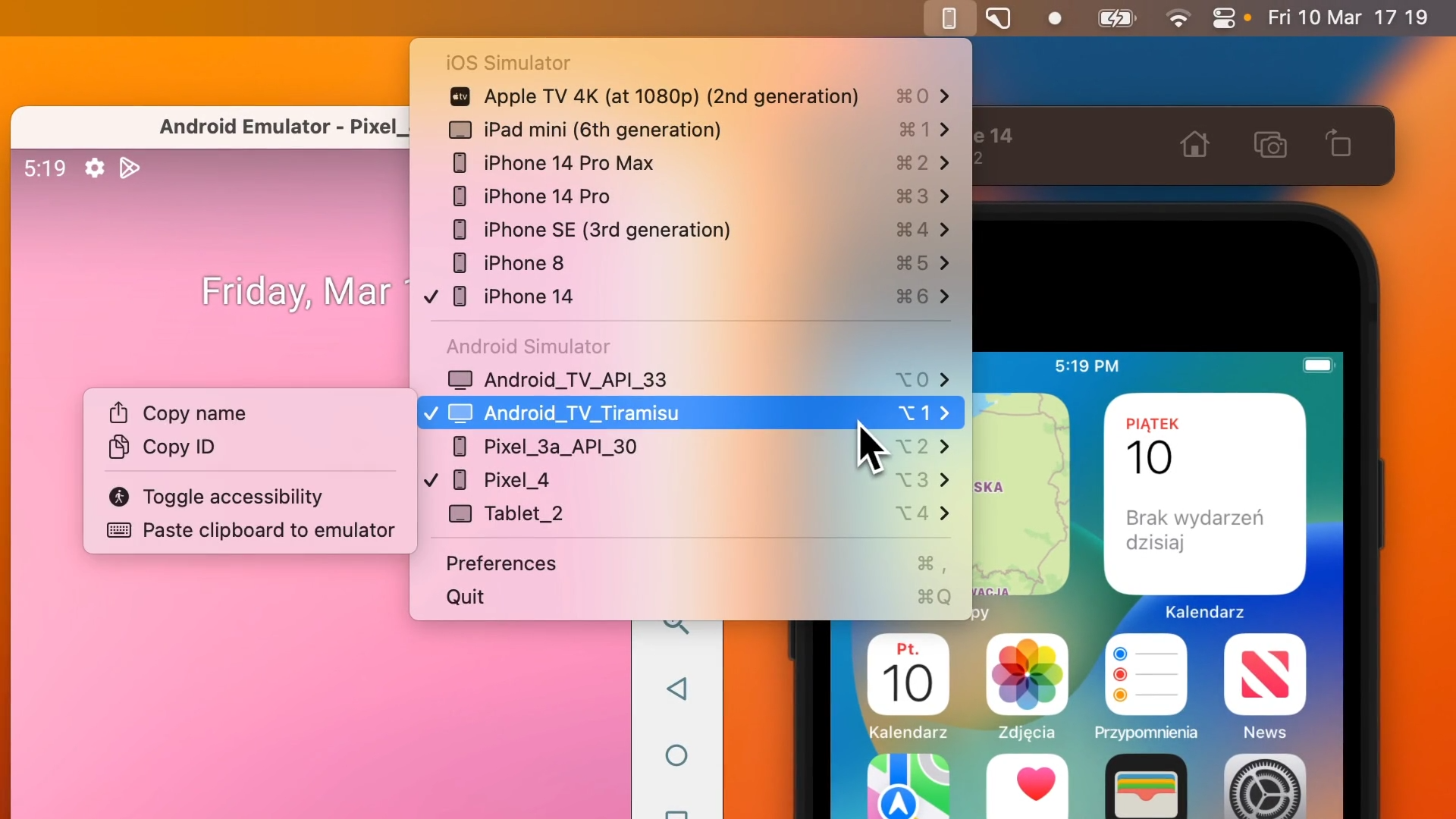Image resolution: width=1456 pixels, height=819 pixels.
Task: Click the Wi-Fi icon in menu bar
Action: [1178, 18]
